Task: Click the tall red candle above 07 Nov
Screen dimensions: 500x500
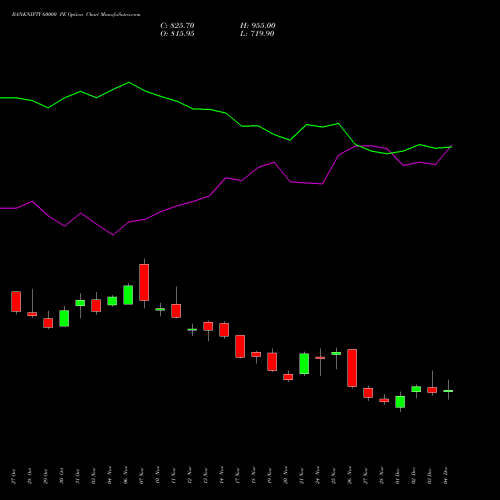Action: pos(144,282)
